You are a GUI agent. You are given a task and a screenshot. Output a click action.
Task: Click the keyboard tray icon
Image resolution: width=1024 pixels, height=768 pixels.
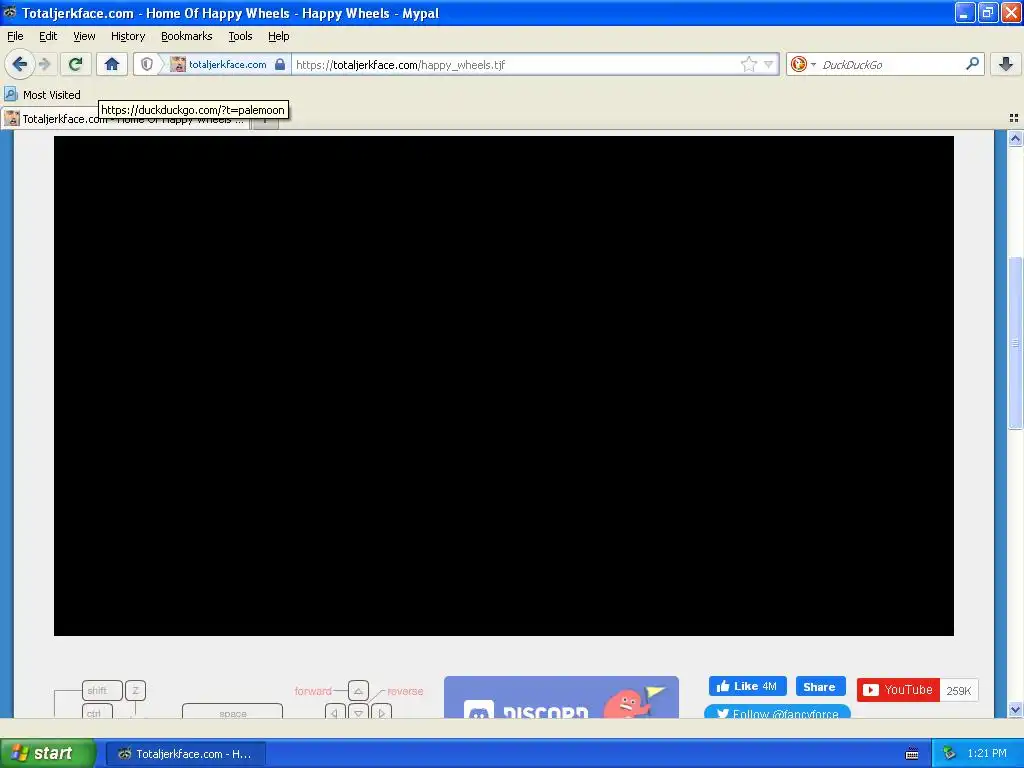pos(912,754)
